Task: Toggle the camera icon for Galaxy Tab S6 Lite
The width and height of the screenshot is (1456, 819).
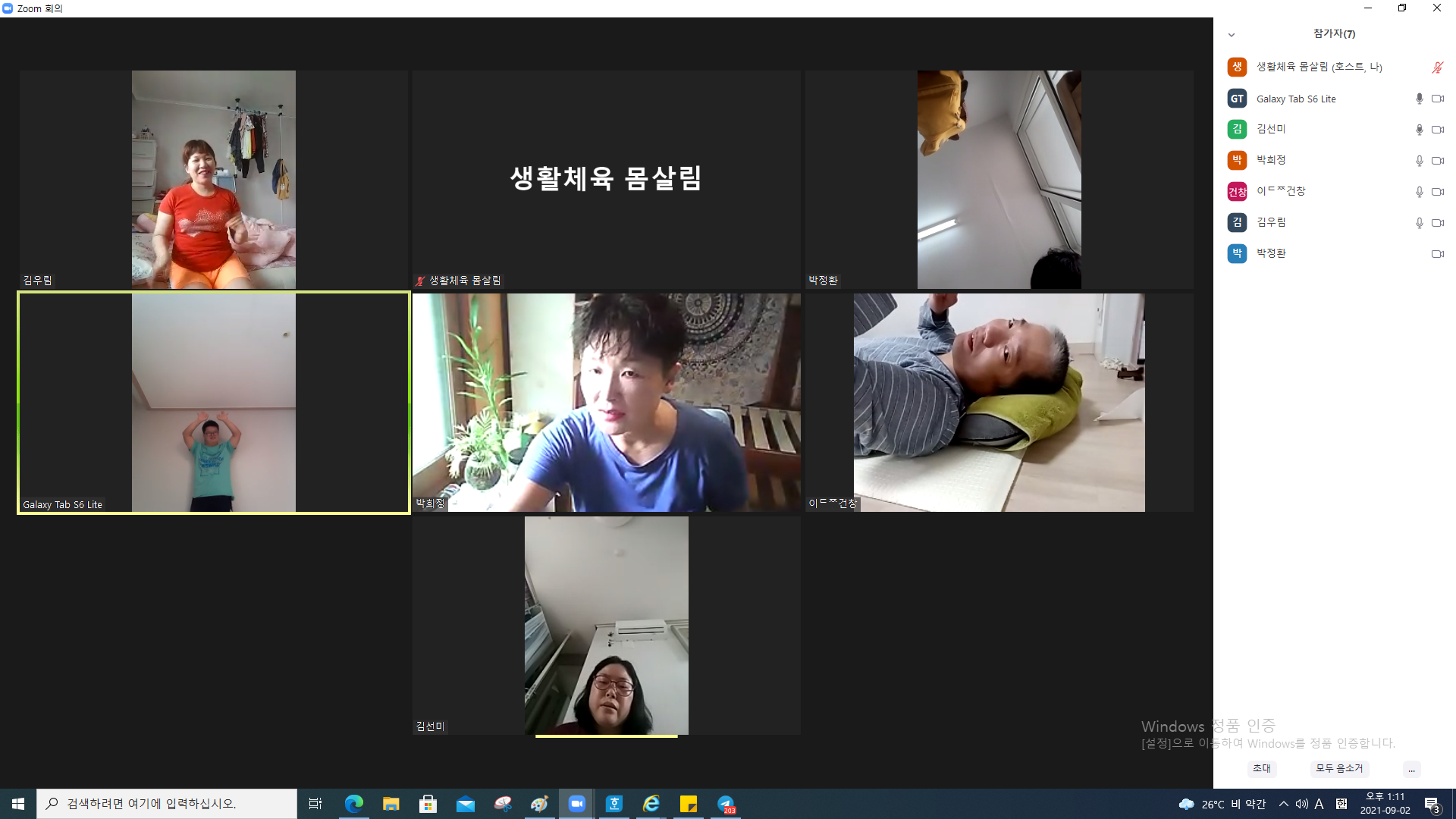Action: tap(1437, 99)
